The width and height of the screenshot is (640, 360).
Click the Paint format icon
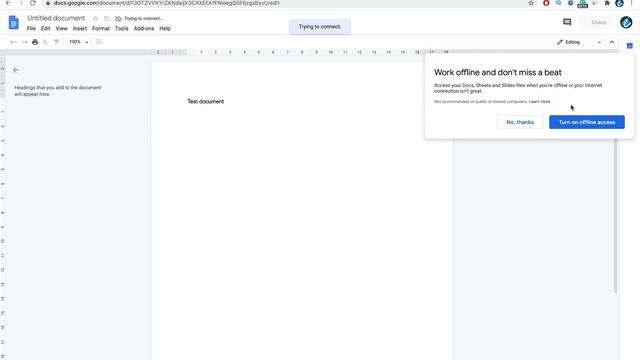[x=57, y=42]
